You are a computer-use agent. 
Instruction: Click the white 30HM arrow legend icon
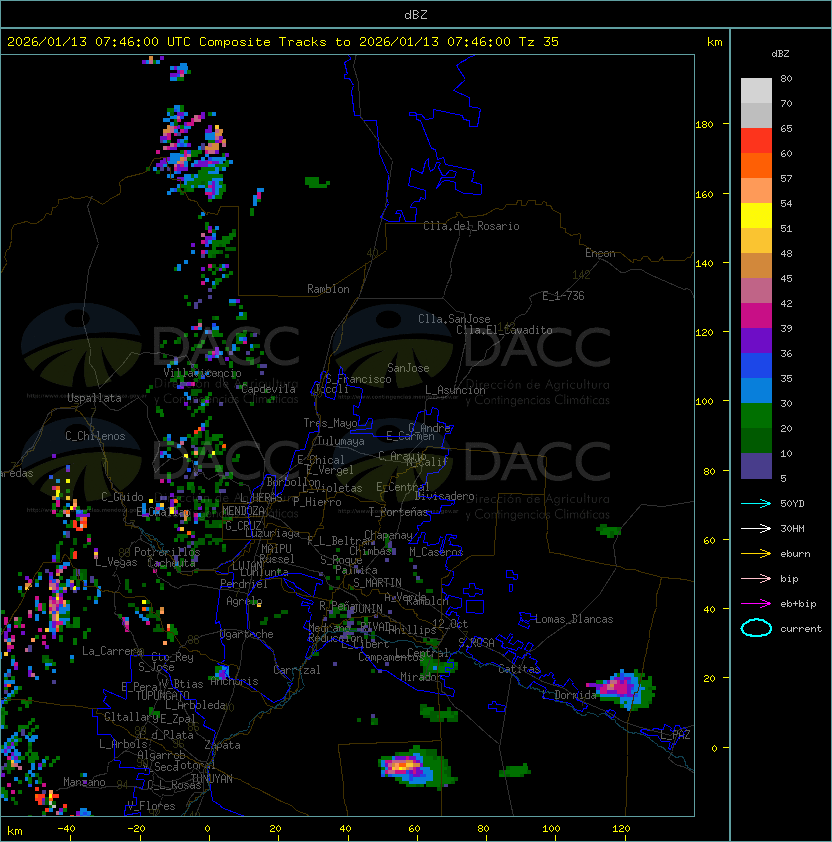(756, 528)
